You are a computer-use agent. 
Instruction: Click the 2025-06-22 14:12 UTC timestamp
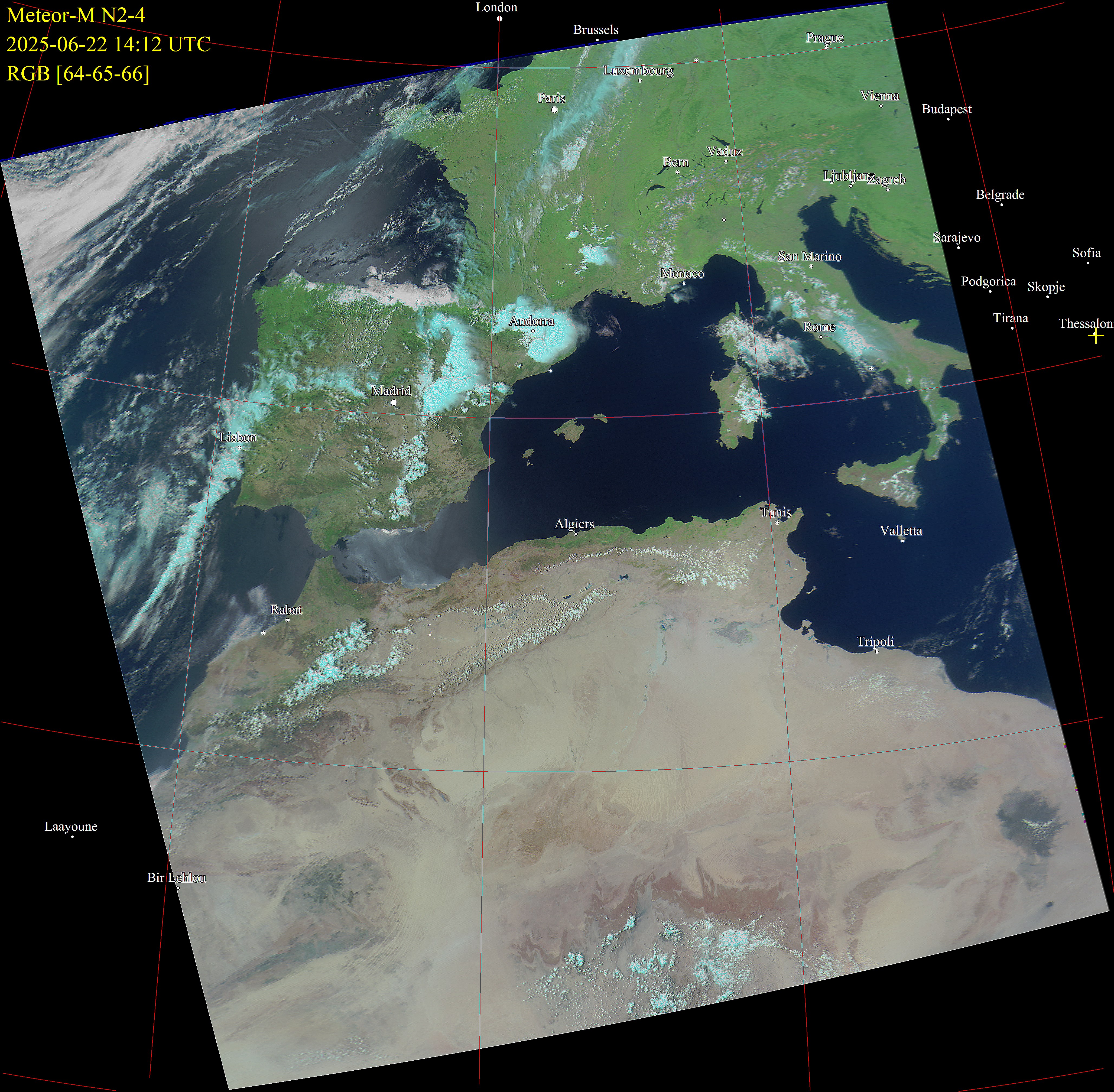tap(108, 45)
